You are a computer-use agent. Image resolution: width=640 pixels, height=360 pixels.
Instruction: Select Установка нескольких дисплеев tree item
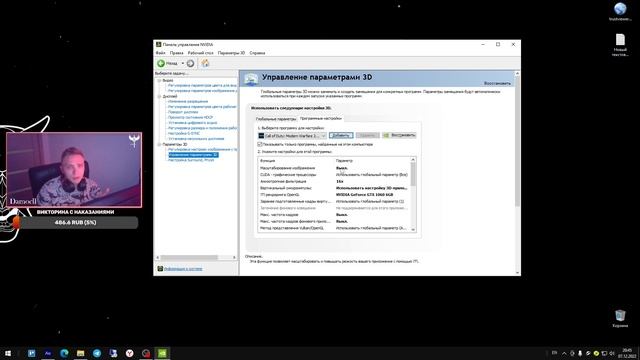tap(196, 139)
